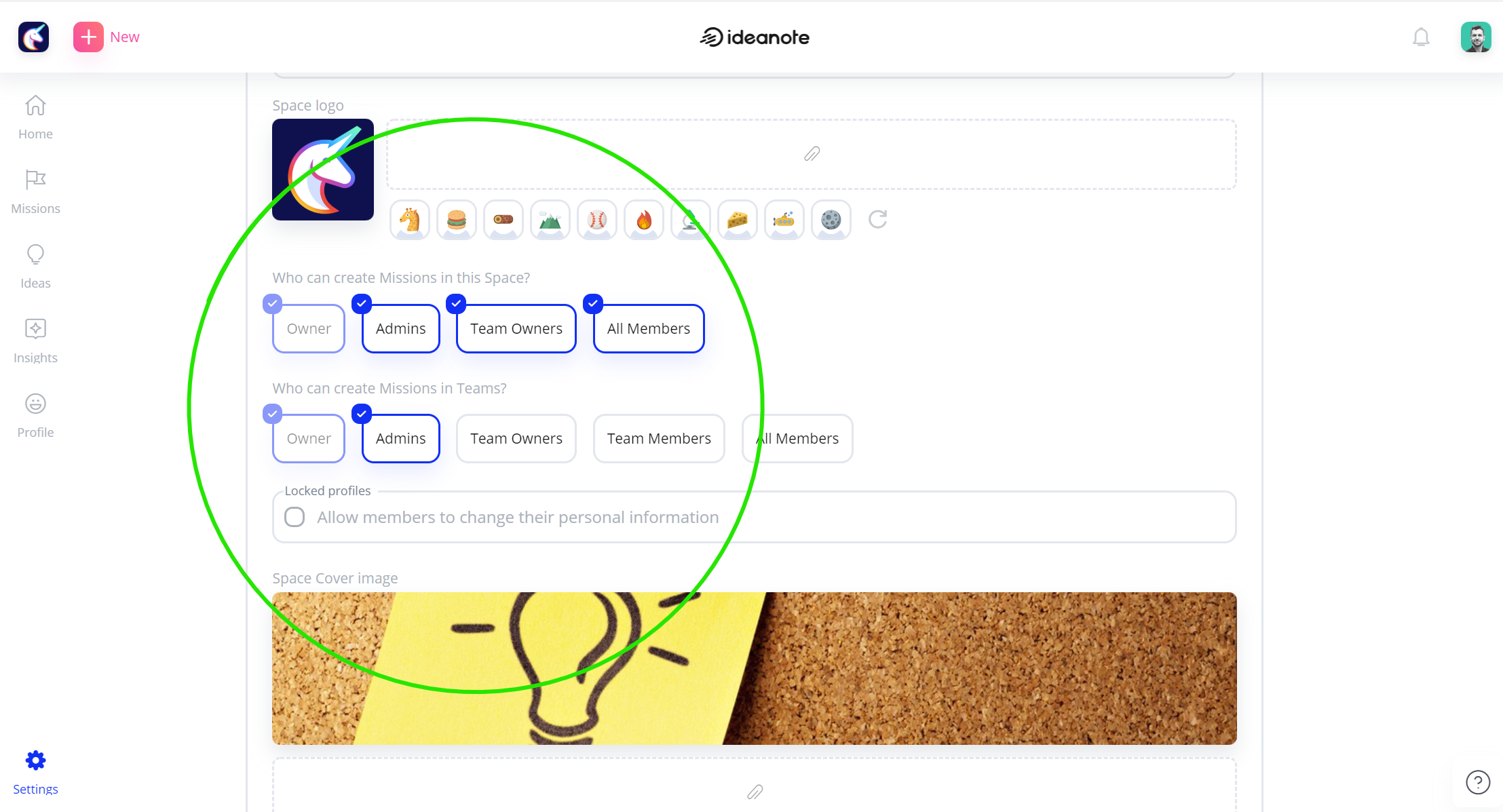Click the unicorn space logo in header

pyautogui.click(x=33, y=37)
